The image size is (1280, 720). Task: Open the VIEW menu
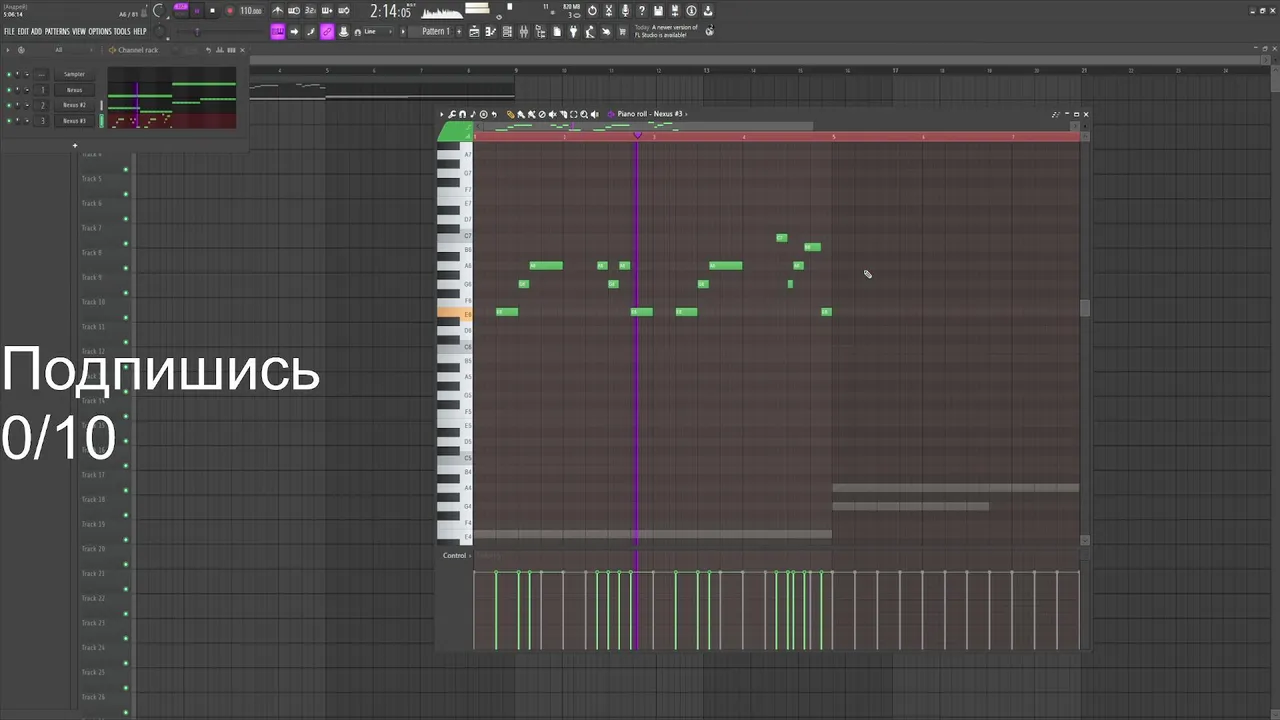79,31
